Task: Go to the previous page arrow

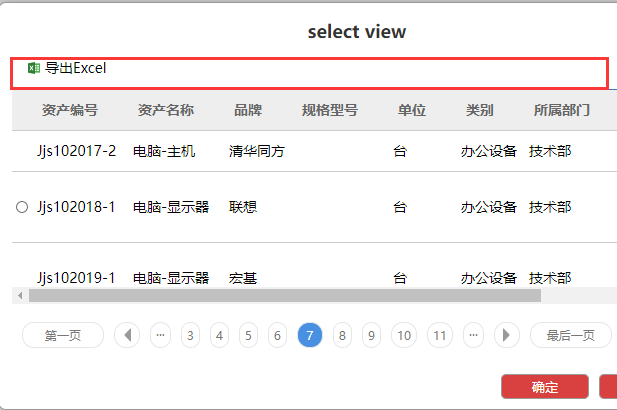Action: (x=126, y=335)
